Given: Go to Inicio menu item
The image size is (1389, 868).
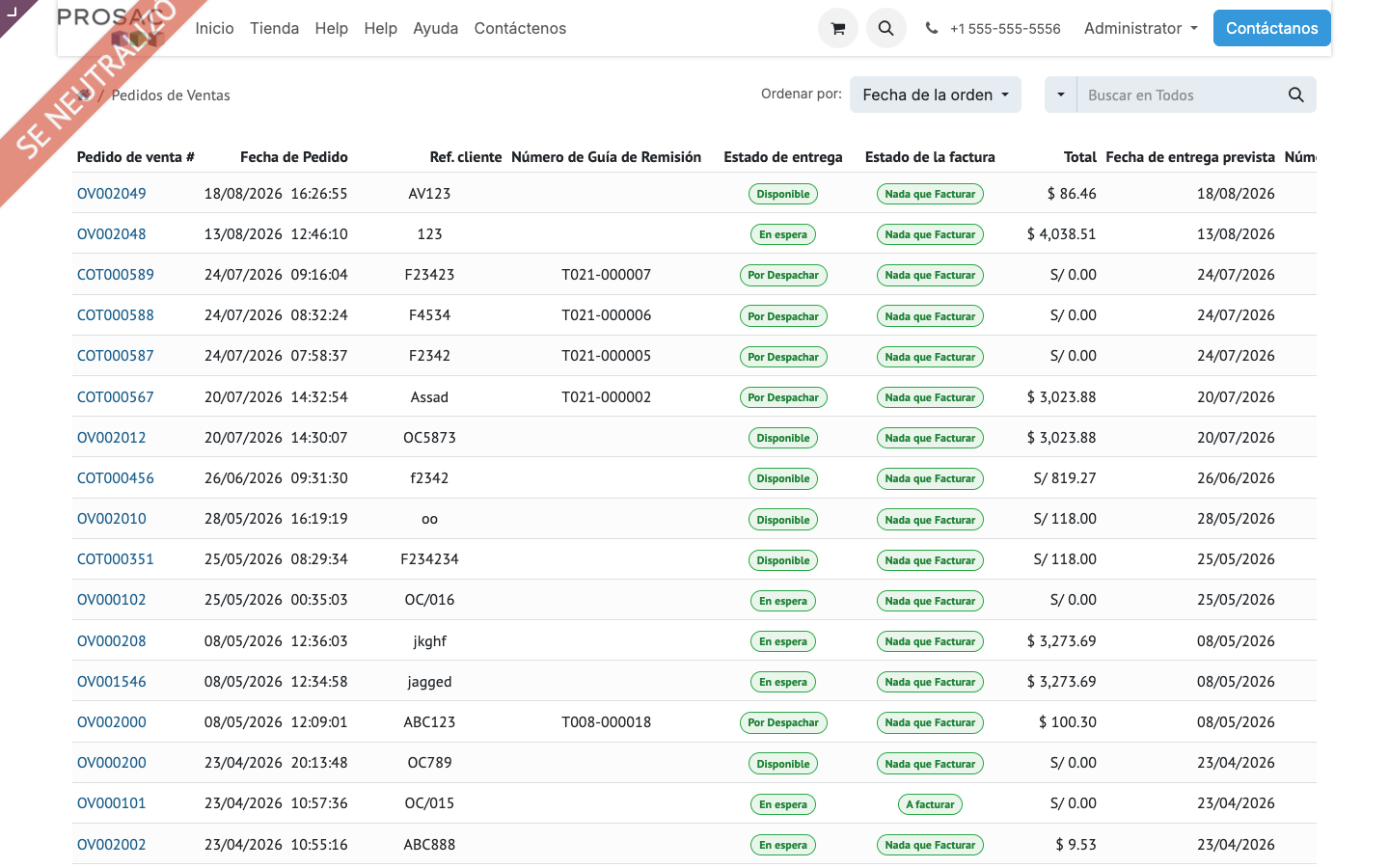Looking at the screenshot, I should click(214, 28).
